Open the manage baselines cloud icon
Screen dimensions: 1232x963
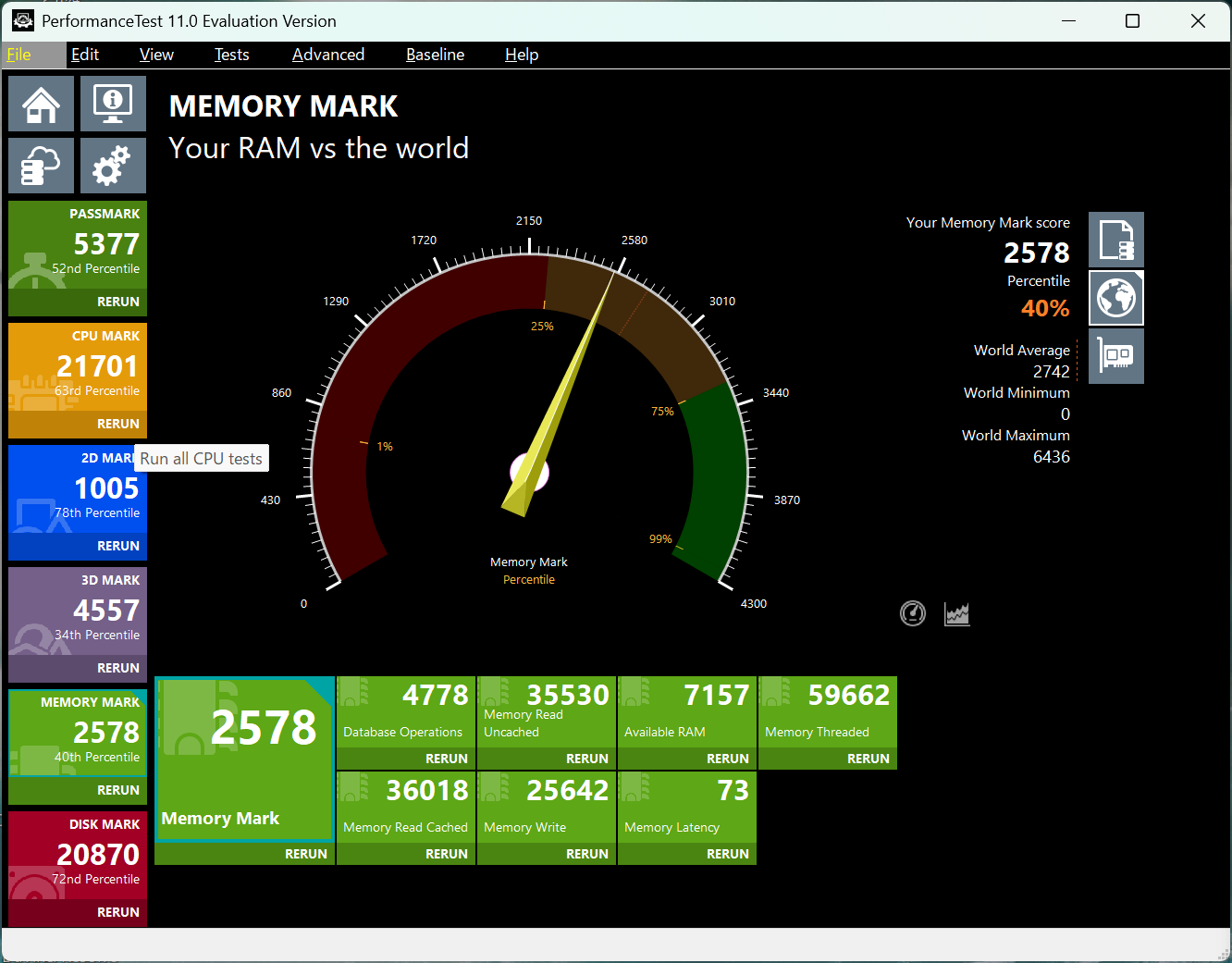pyautogui.click(x=41, y=165)
